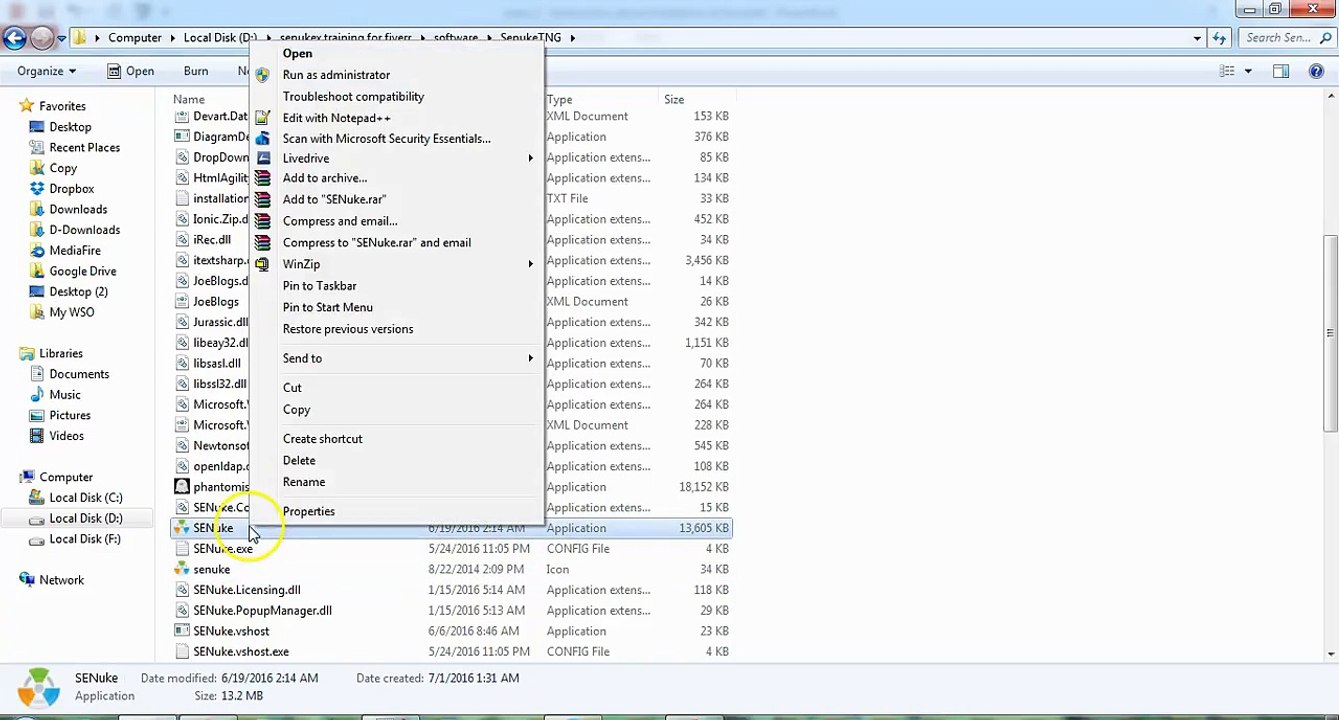
Task: Open the recent pages dropdown arrow
Action: pos(61,39)
